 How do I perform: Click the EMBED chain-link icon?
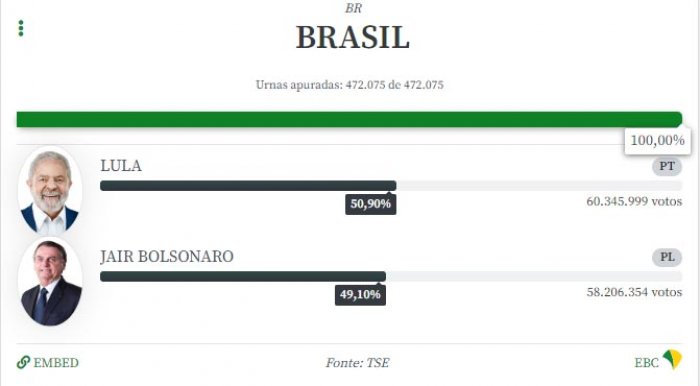pyautogui.click(x=23, y=362)
